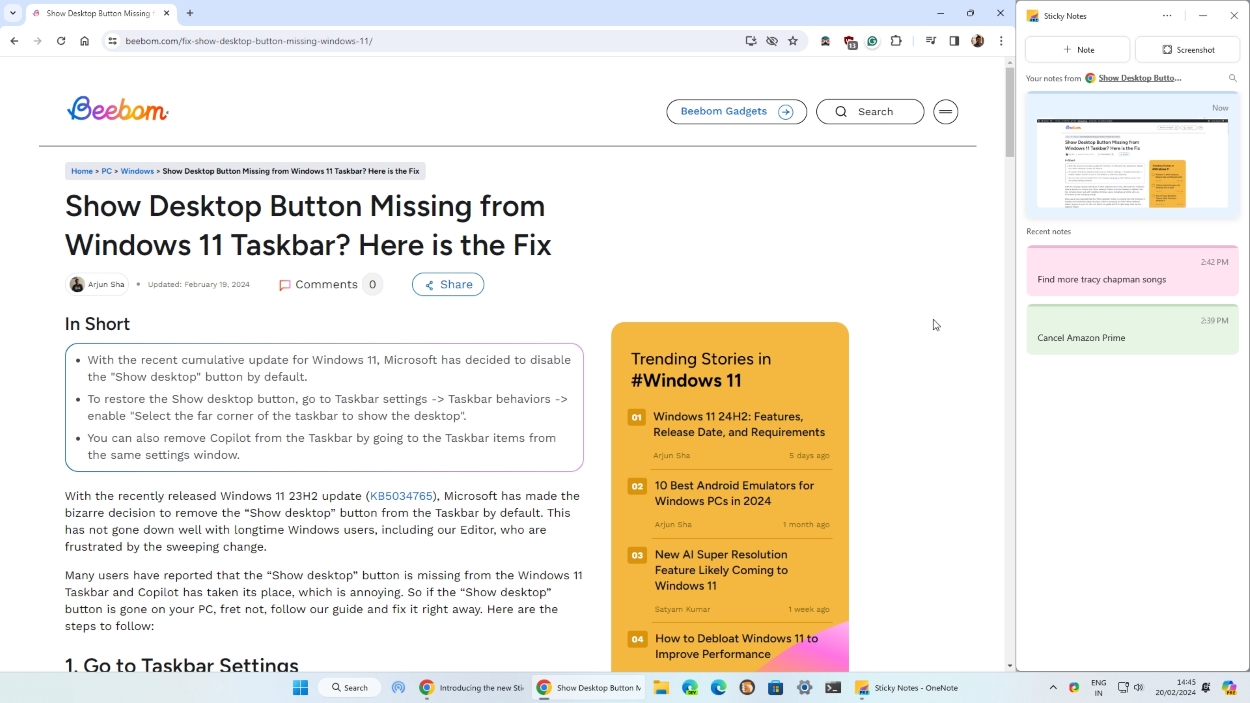Viewport: 1250px width, 703px height.
Task: Toggle the bookmark star for this page
Action: [x=793, y=41]
